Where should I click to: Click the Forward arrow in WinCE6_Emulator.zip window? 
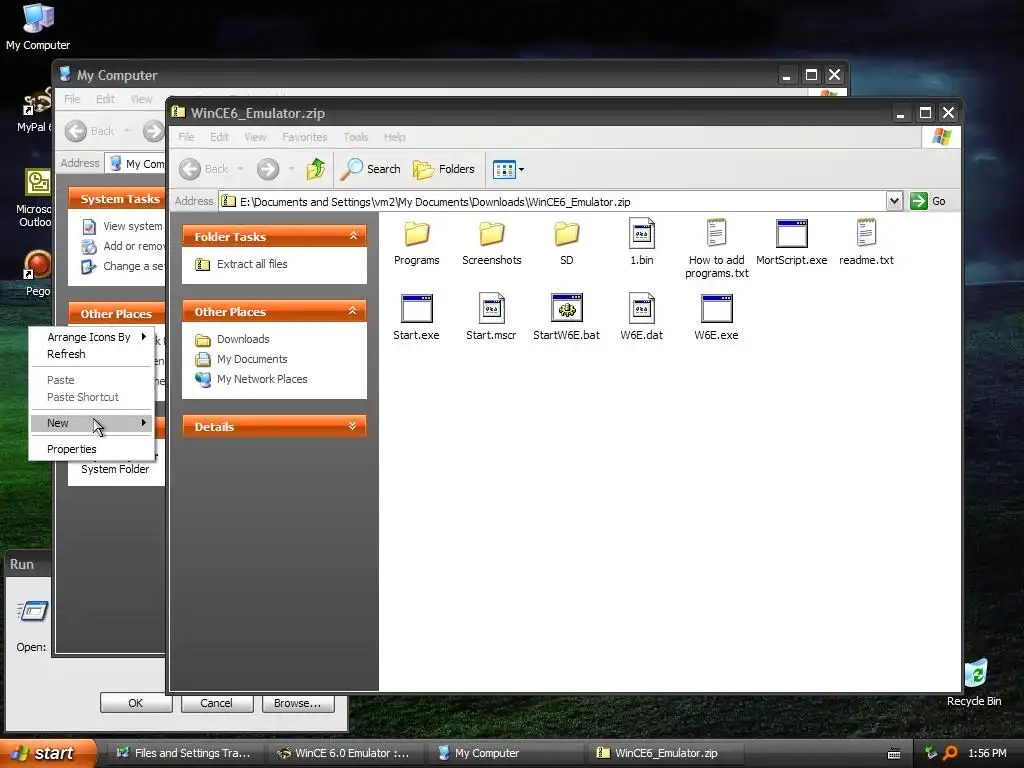click(268, 169)
